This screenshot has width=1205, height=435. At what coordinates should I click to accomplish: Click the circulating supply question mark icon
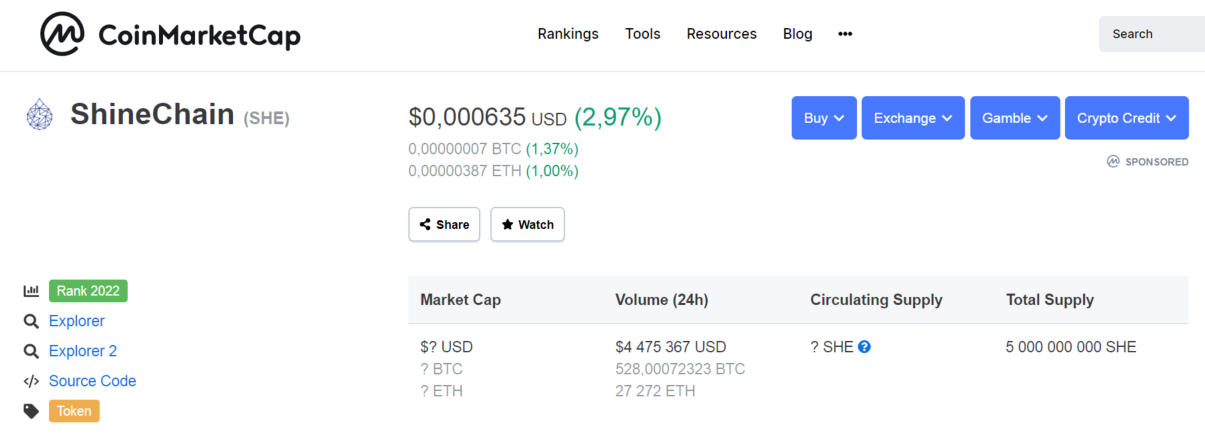tap(864, 347)
